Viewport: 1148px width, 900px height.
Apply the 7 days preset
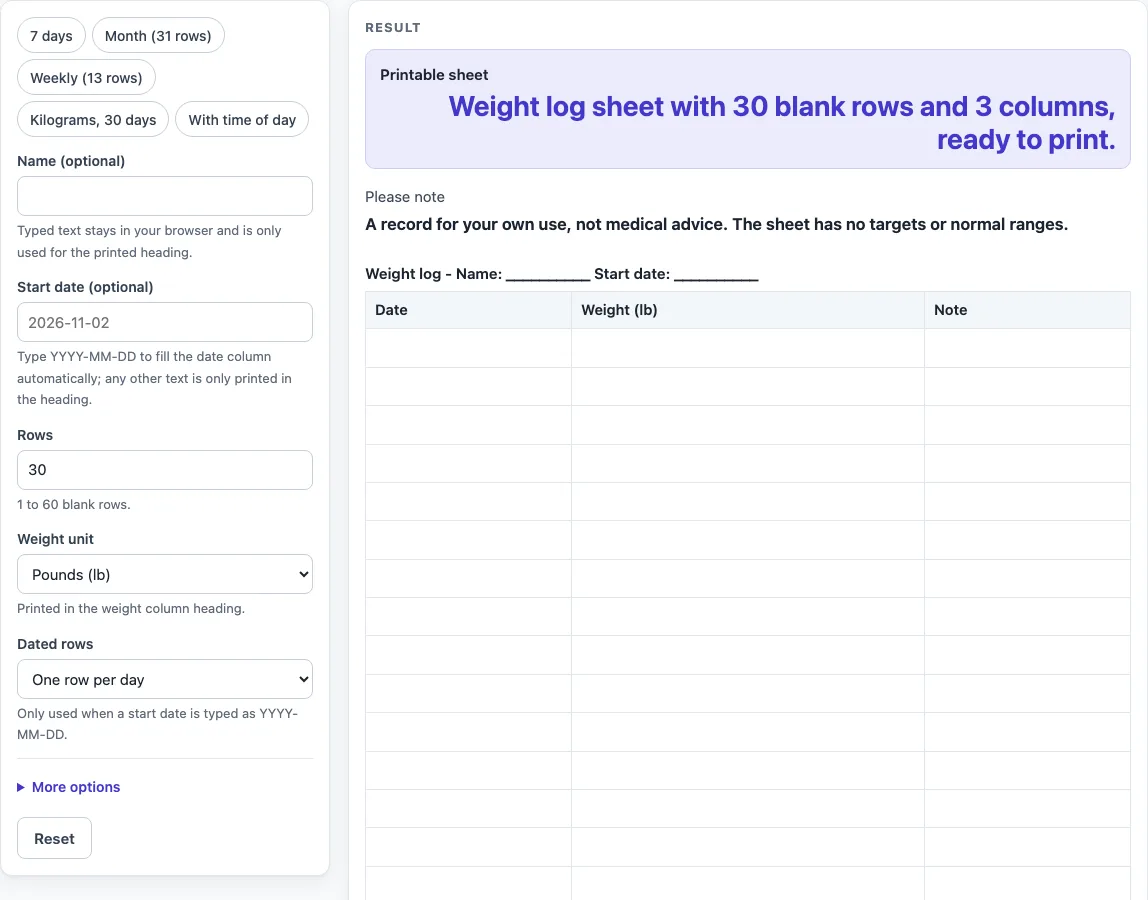(51, 36)
